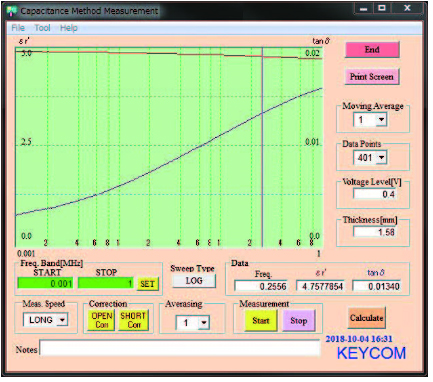
Task: Click the pink End button
Action: pyautogui.click(x=372, y=50)
